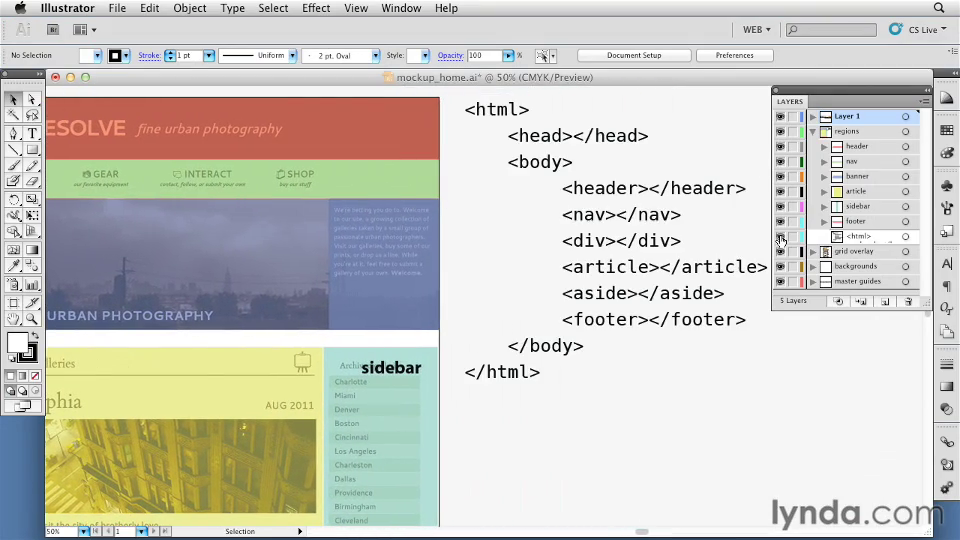
Task: Select the Pencil tool
Action: tap(32, 165)
